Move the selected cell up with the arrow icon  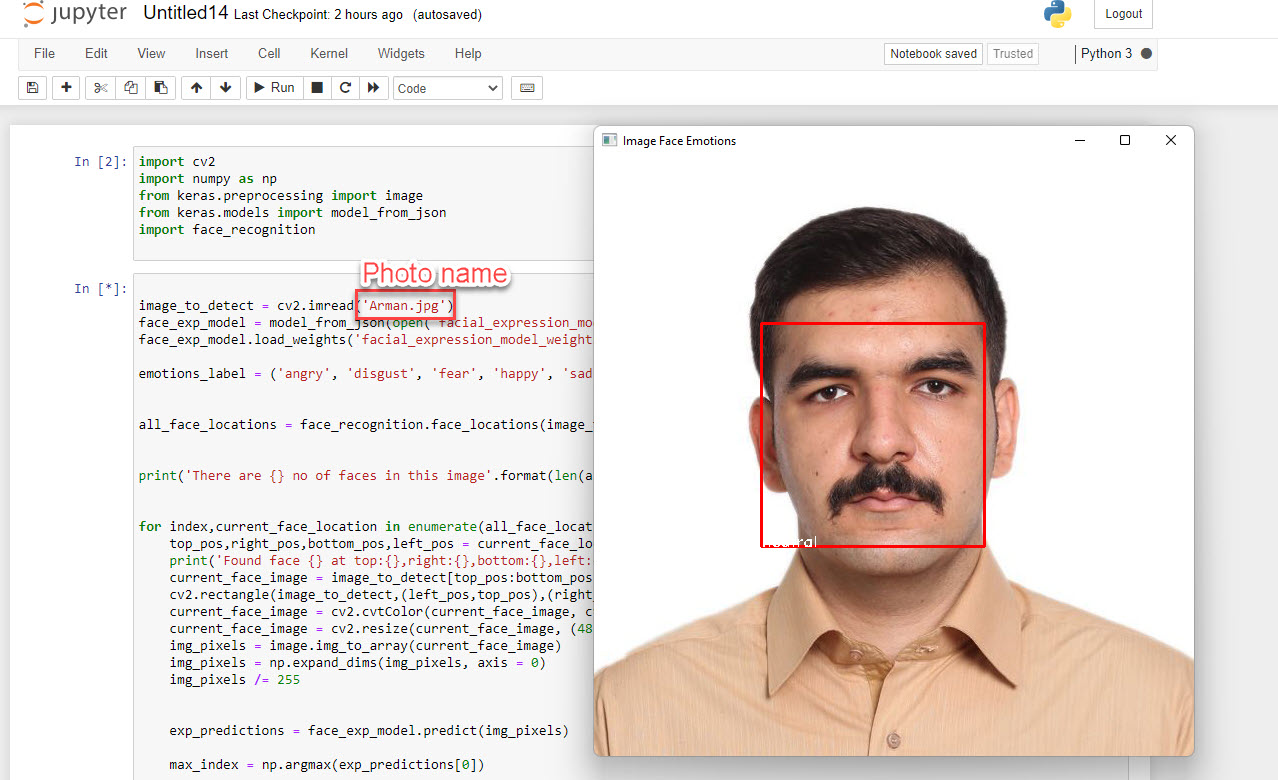pyautogui.click(x=196, y=87)
